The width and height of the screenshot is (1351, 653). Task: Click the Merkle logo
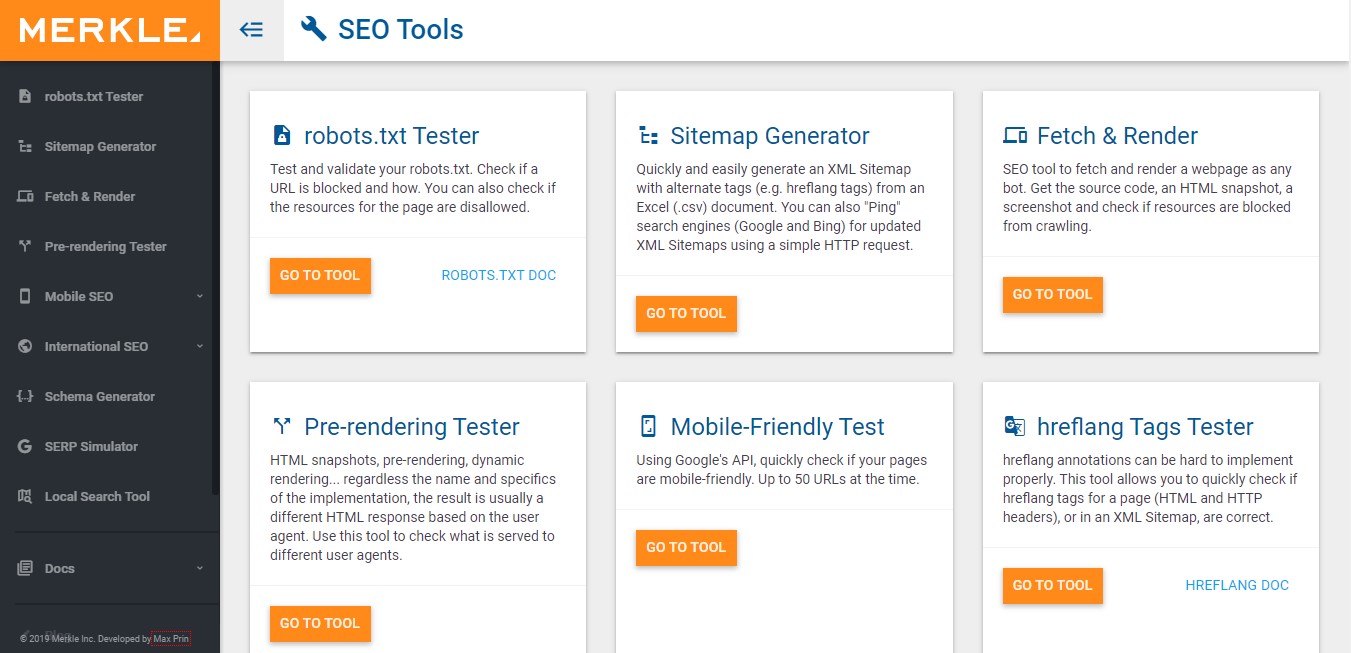[110, 30]
